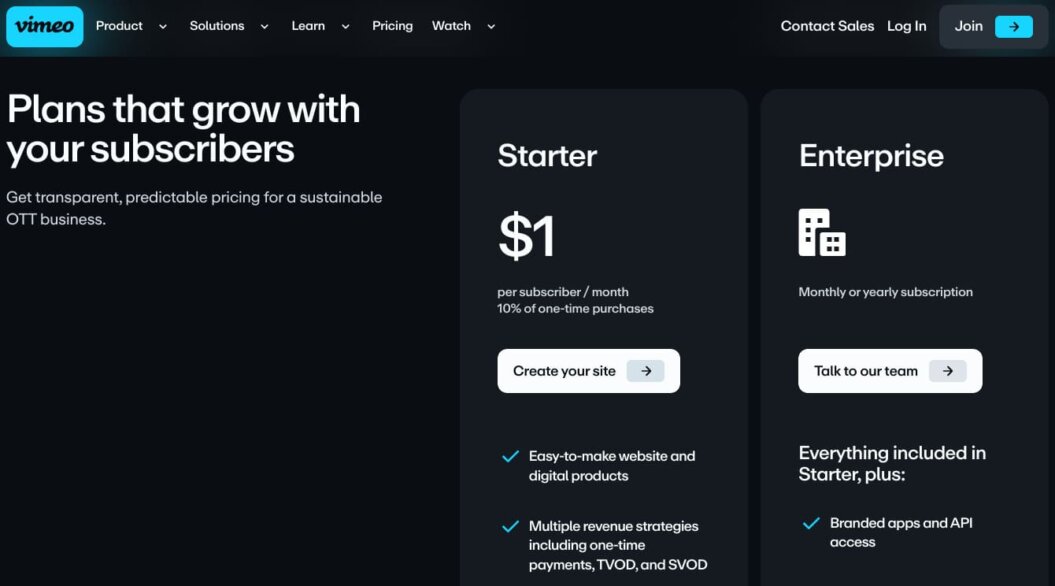Click the checkmark beside Multiple revenue strategies
Viewport: 1055px width, 586px height.
[x=510, y=525]
